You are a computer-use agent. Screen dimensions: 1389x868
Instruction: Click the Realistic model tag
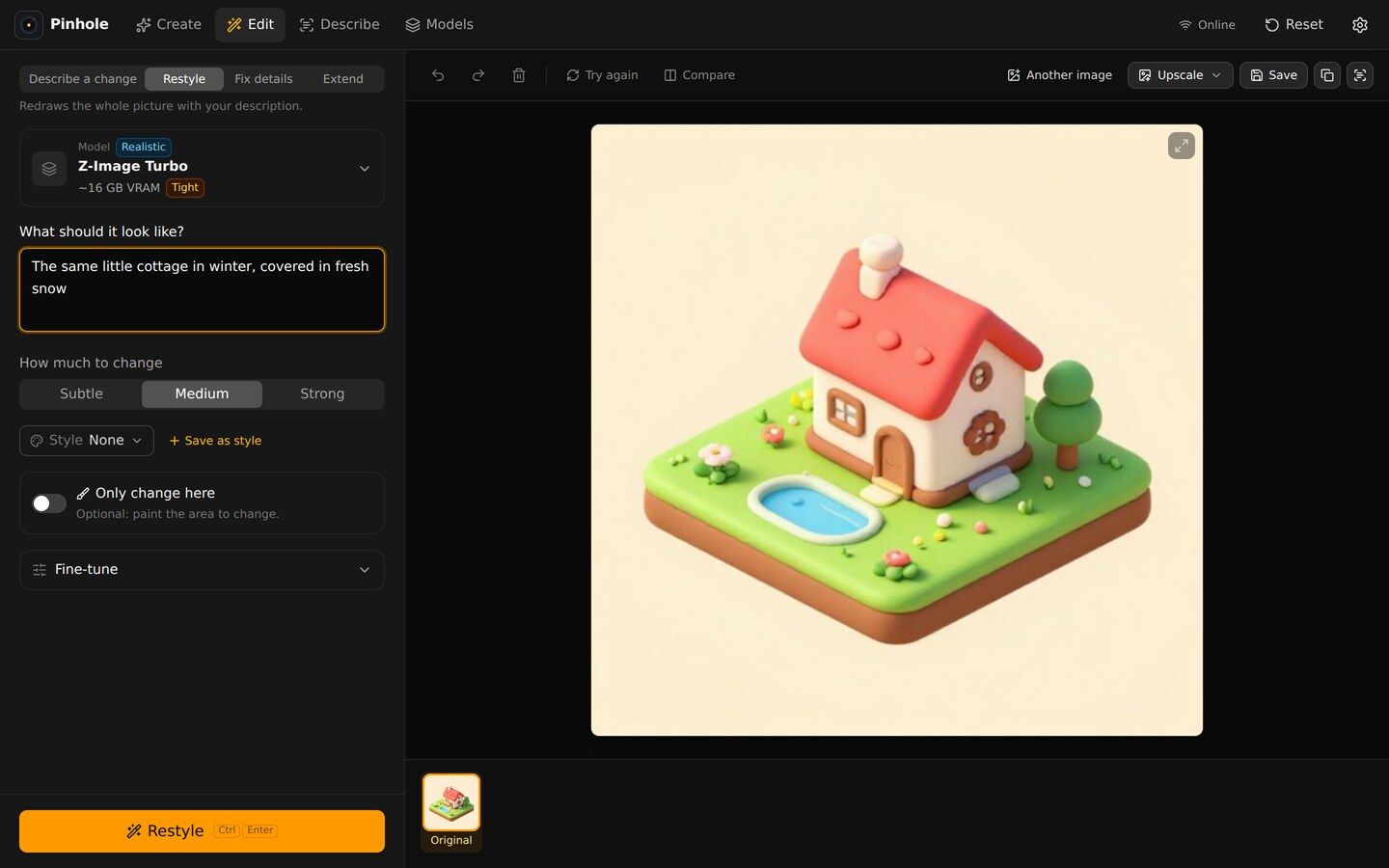point(144,148)
